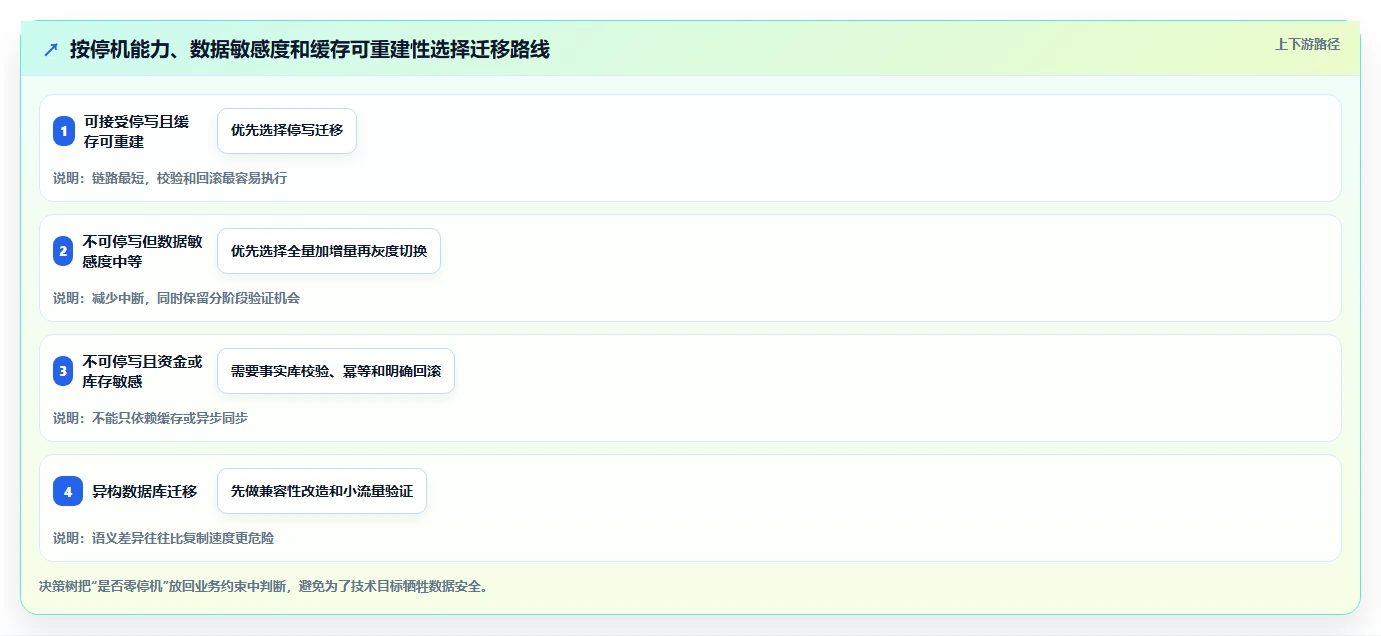Click the 优先选择全量加增量再灰度切换 button
Screen dimensions: 1381x636
(329, 251)
